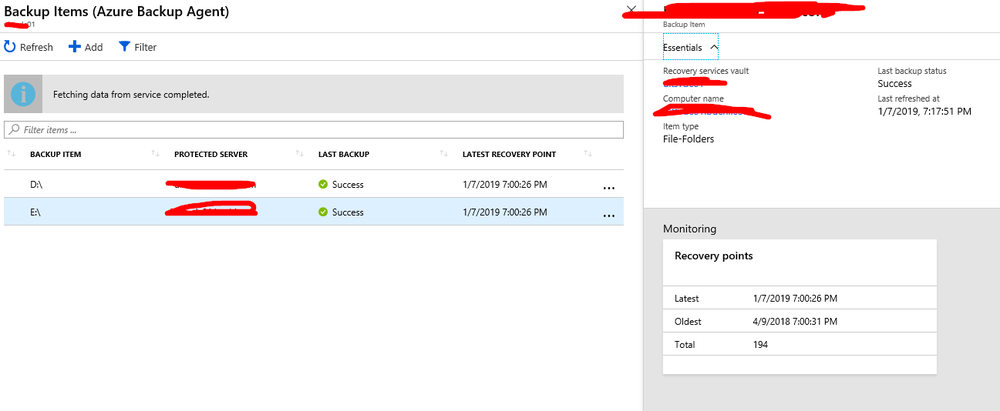Open the Recovery points tile
1000x411 pixels.
pos(799,257)
